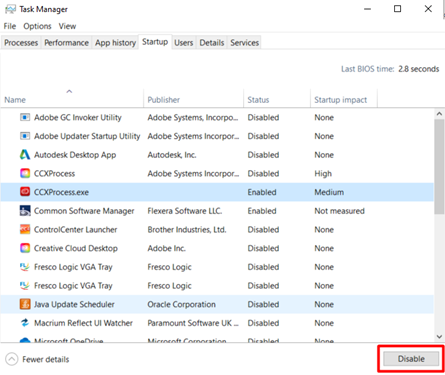Switch to the Processes tab
The height and width of the screenshot is (375, 445).
pos(21,43)
